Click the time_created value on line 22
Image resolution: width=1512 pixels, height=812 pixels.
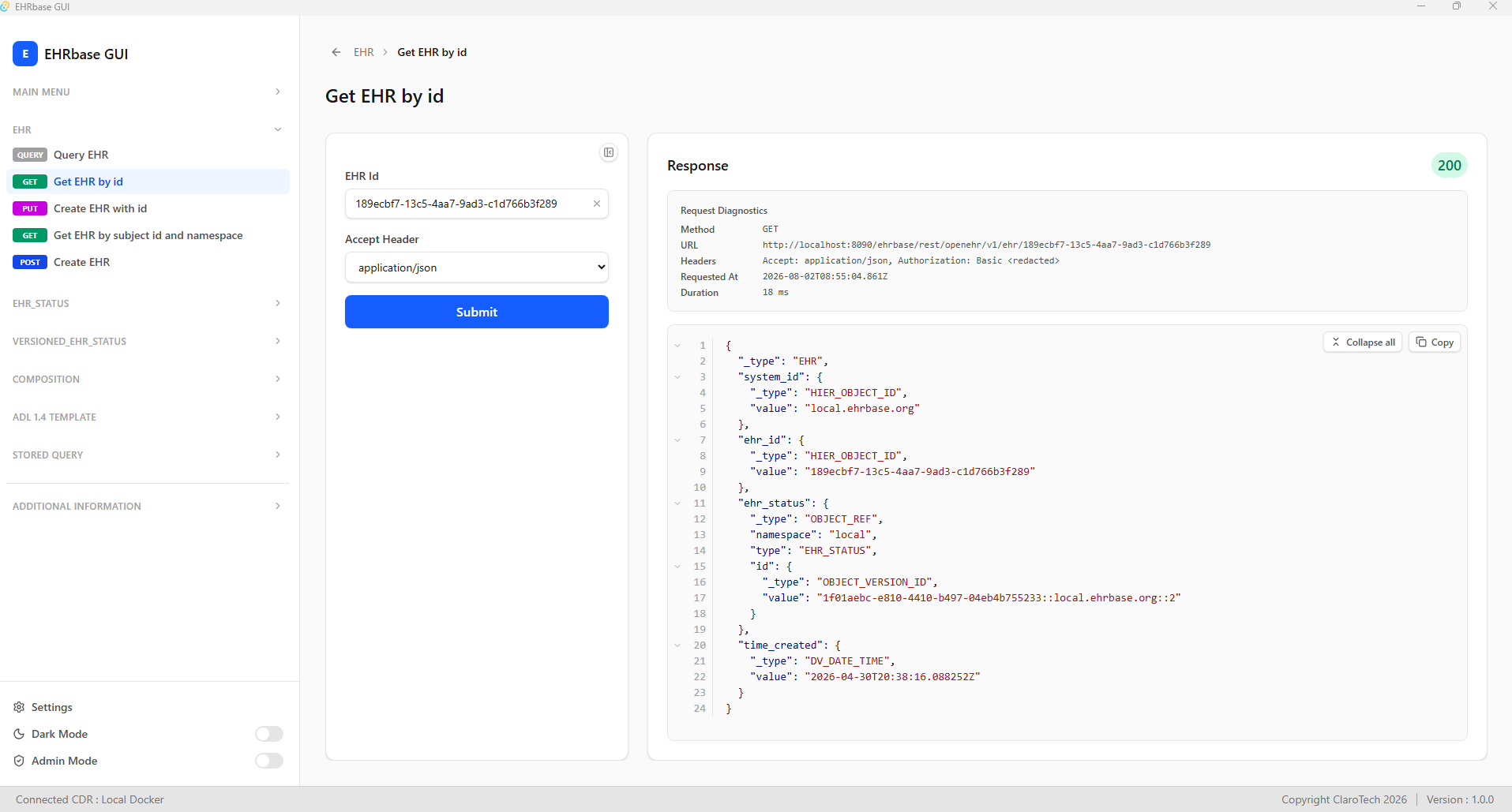[x=892, y=677]
